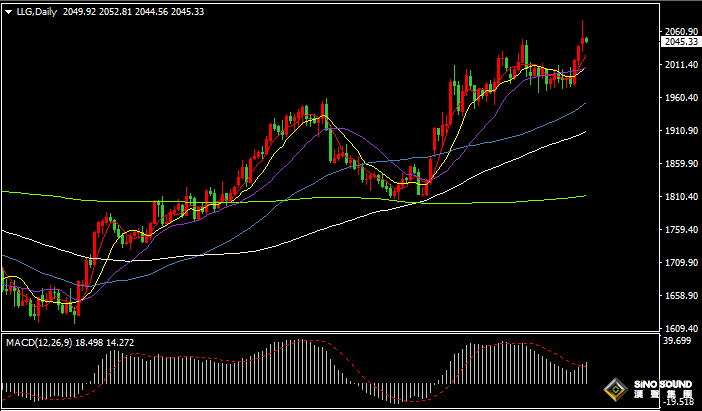Click the 1709.90 price axis label

[680, 263]
